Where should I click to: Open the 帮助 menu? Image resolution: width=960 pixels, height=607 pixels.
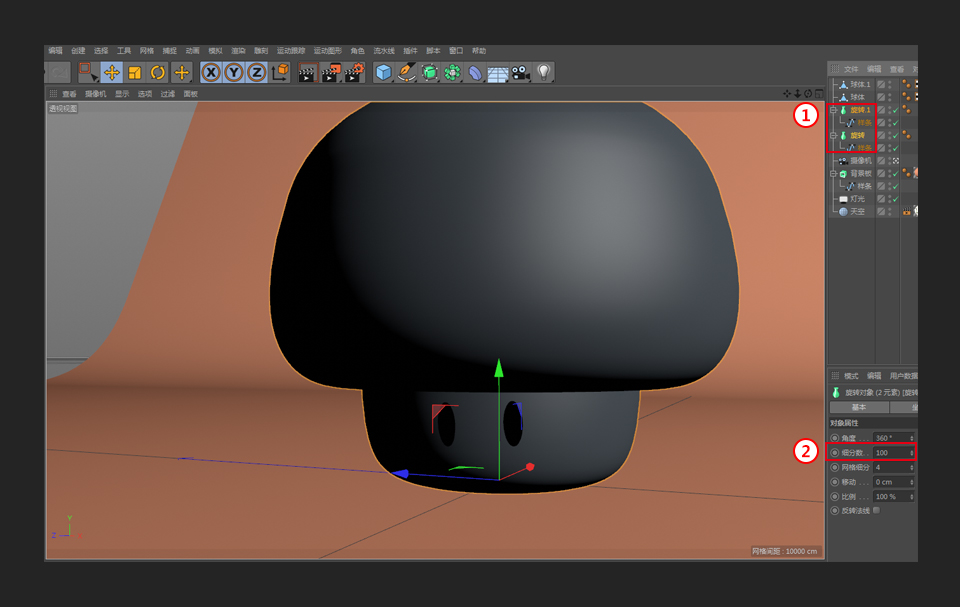pyautogui.click(x=479, y=50)
